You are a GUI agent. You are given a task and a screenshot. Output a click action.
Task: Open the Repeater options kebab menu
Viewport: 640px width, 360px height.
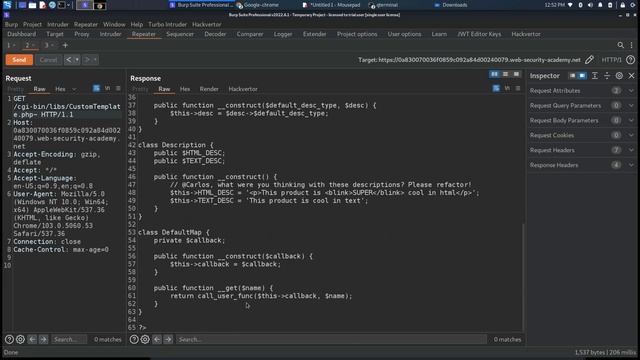point(631,45)
